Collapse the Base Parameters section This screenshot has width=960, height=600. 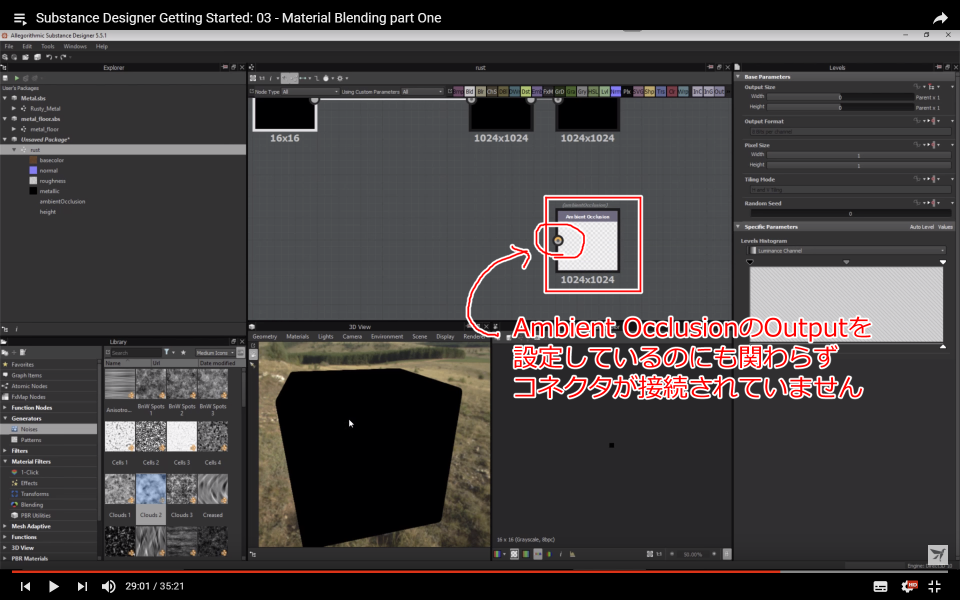[738, 77]
